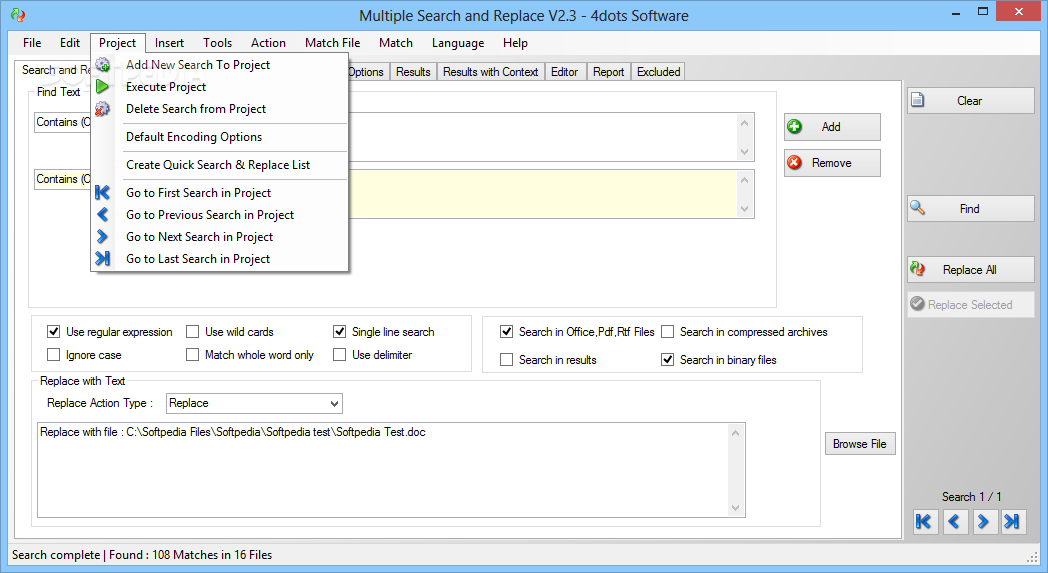Click the red cross icon on Remove button

coord(795,162)
